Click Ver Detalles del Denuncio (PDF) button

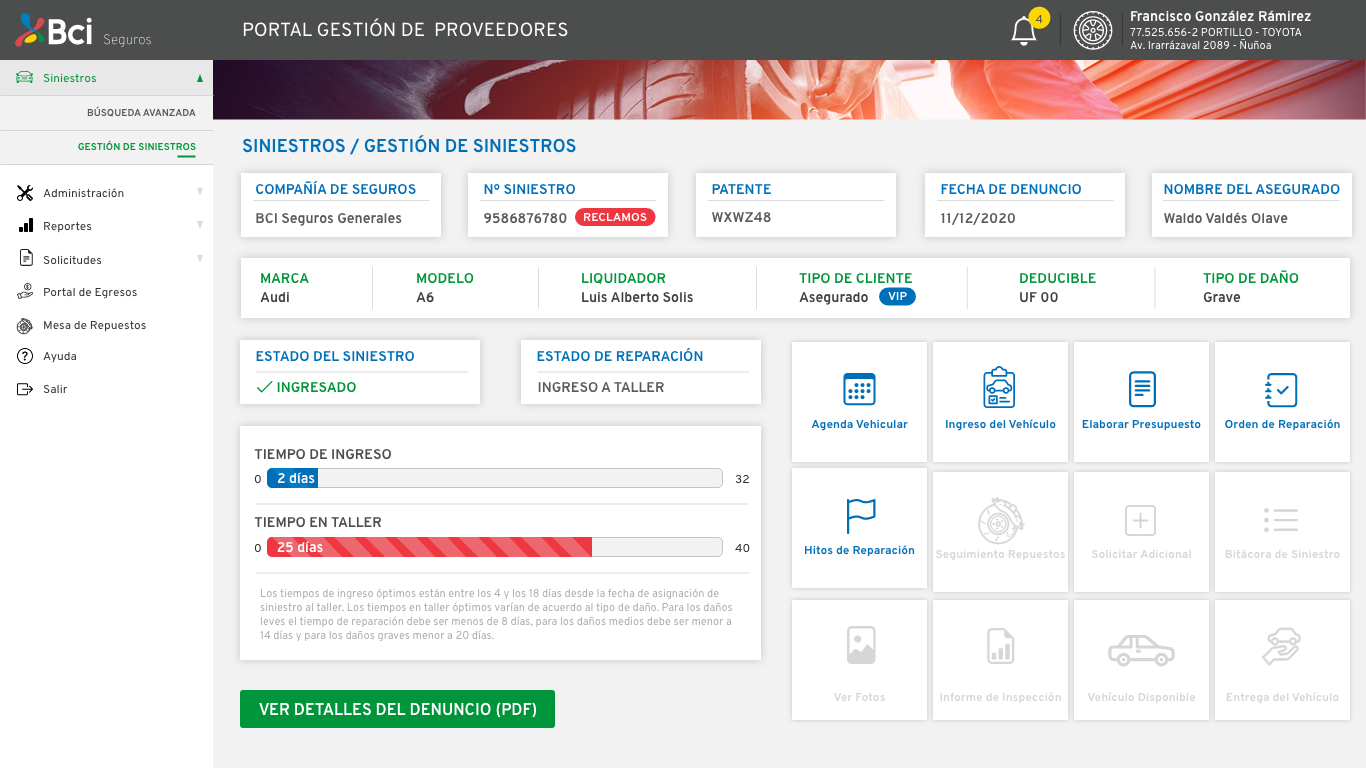397,709
